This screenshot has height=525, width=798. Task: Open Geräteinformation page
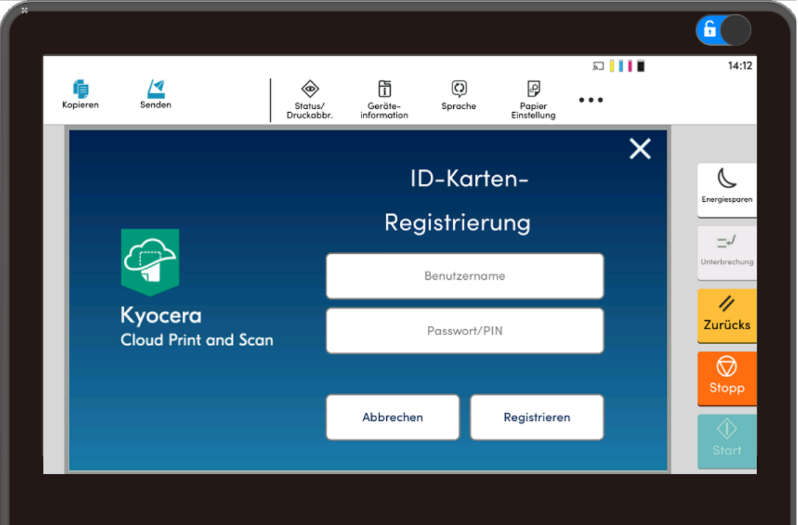[x=384, y=100]
